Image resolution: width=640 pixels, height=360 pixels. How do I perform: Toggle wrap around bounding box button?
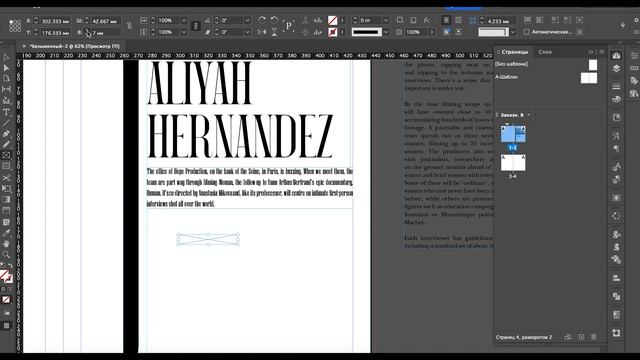(458, 20)
